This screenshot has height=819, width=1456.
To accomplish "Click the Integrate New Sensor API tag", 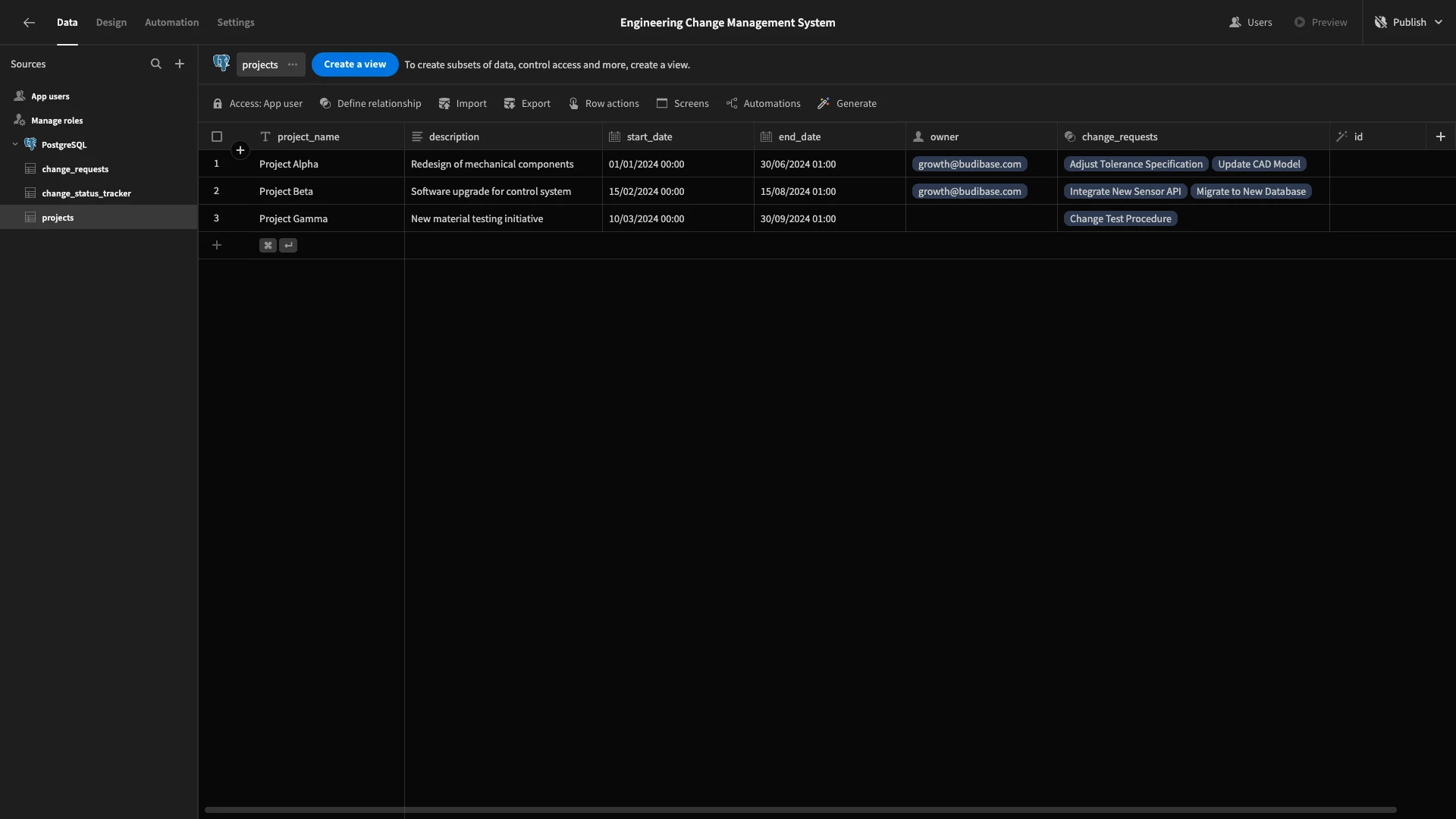I will (x=1125, y=192).
